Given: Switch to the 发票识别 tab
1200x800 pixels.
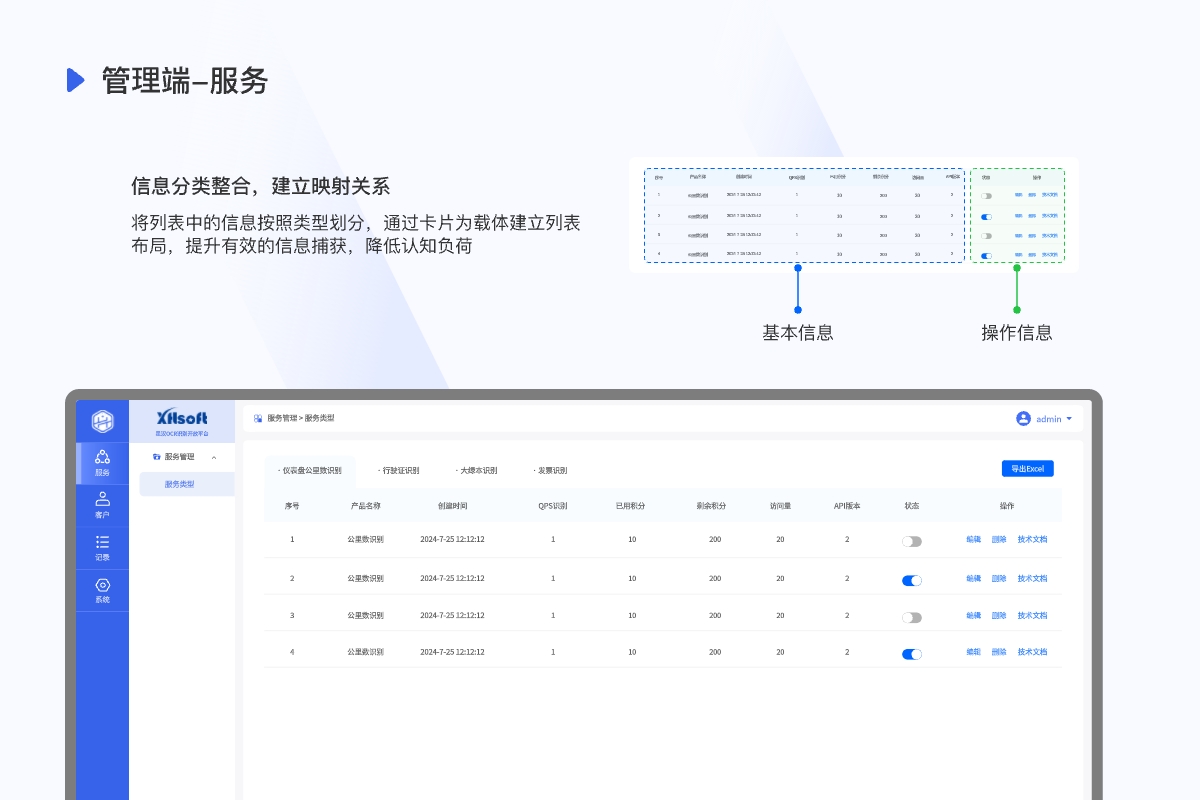Looking at the screenshot, I should point(550,470).
